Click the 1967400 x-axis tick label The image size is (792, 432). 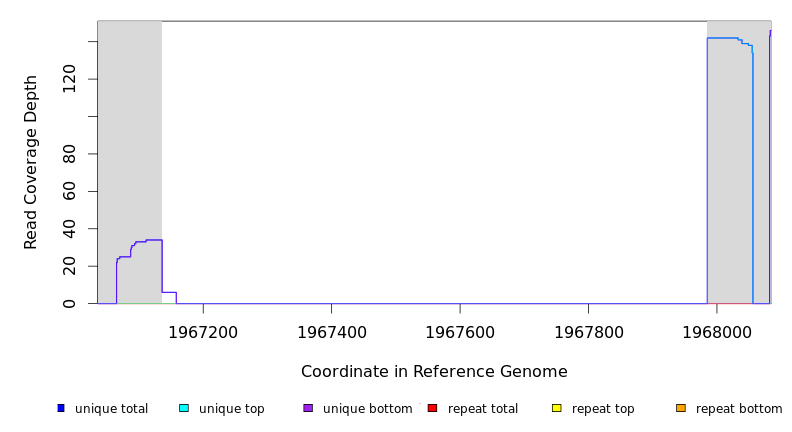(331, 330)
